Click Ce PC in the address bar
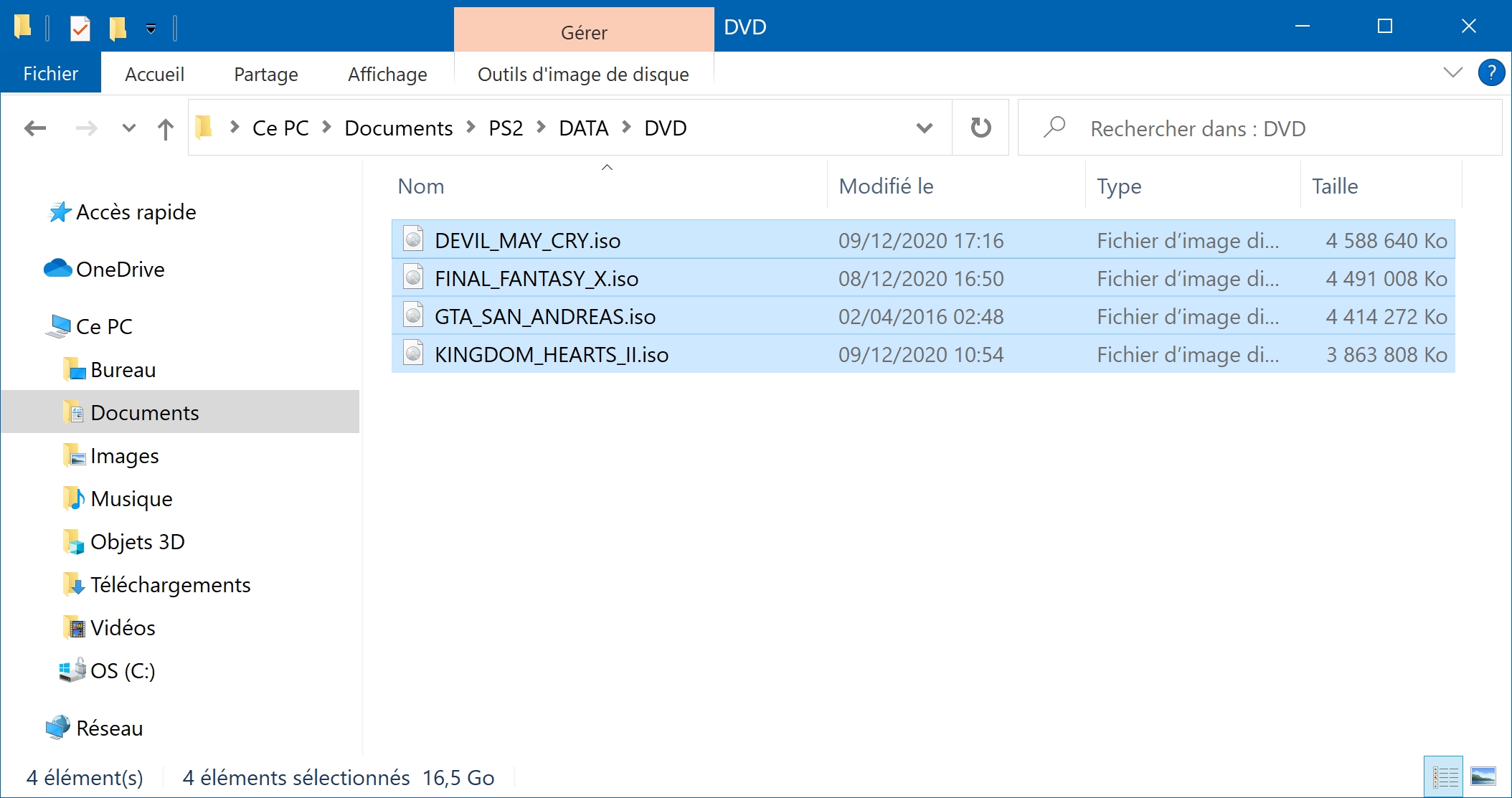This screenshot has width=1512, height=798. pyautogui.click(x=280, y=128)
